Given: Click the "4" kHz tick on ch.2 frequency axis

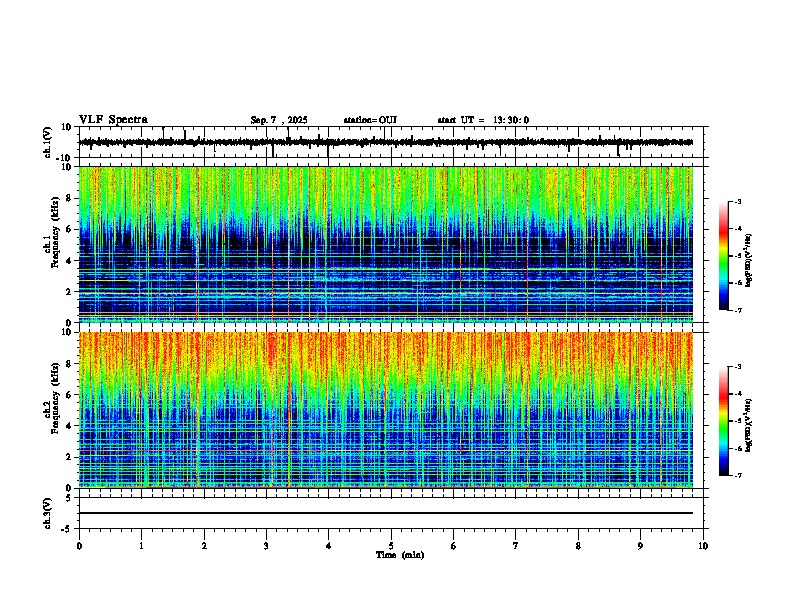Looking at the screenshot, I should (x=70, y=426).
